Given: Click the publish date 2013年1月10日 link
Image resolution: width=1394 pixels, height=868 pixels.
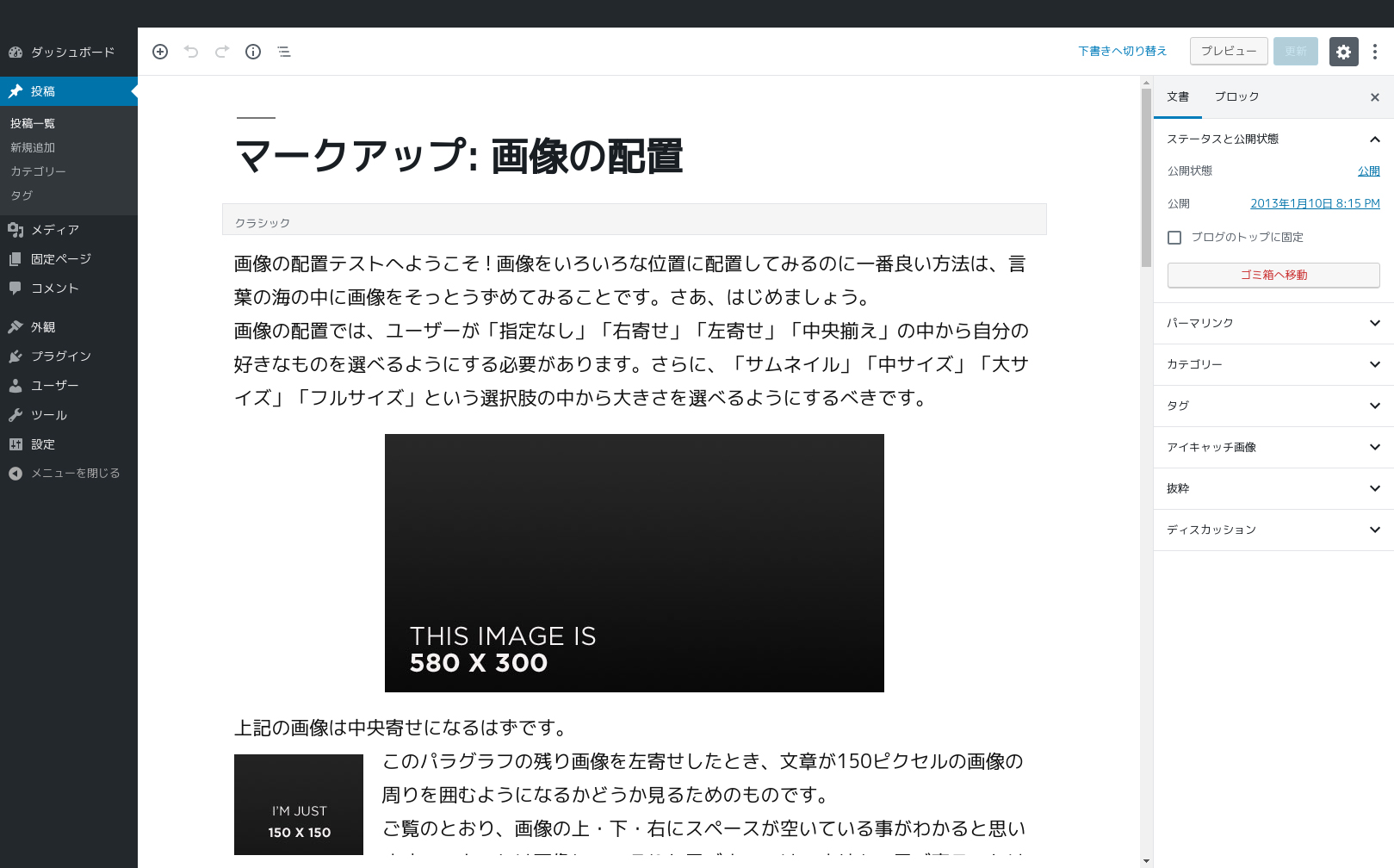Looking at the screenshot, I should pyautogui.click(x=1315, y=204).
